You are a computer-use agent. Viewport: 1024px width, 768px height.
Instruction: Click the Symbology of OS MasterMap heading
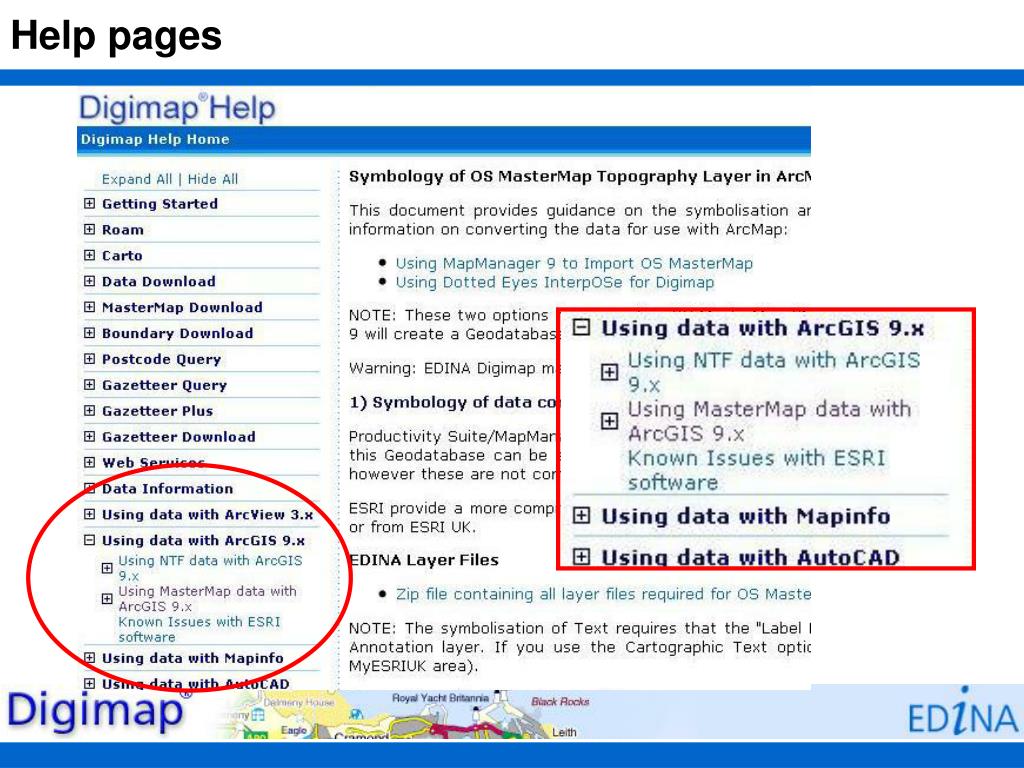point(580,176)
